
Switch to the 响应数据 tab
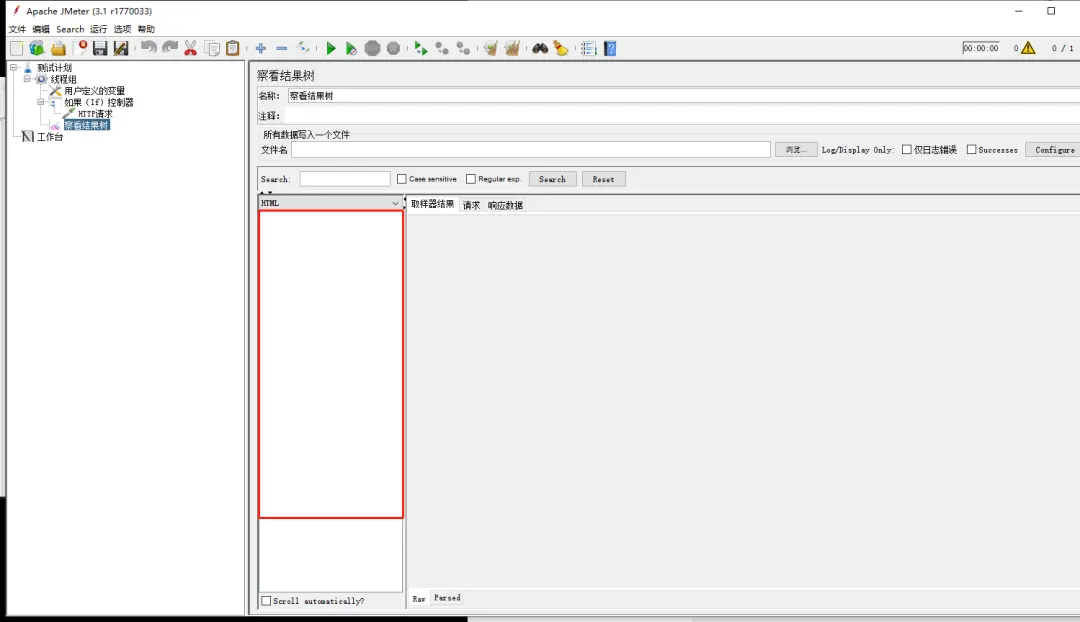click(505, 205)
